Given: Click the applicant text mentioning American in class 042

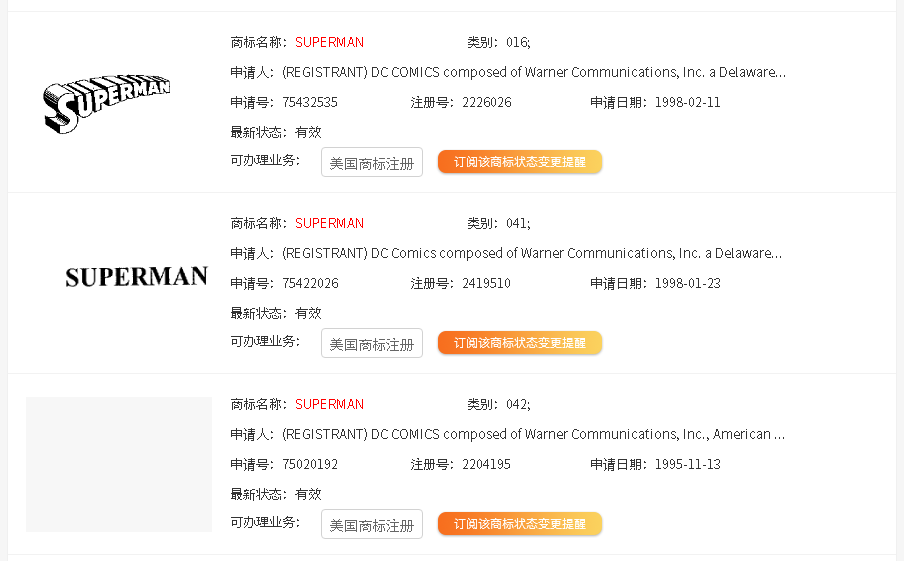Looking at the screenshot, I should 533,434.
